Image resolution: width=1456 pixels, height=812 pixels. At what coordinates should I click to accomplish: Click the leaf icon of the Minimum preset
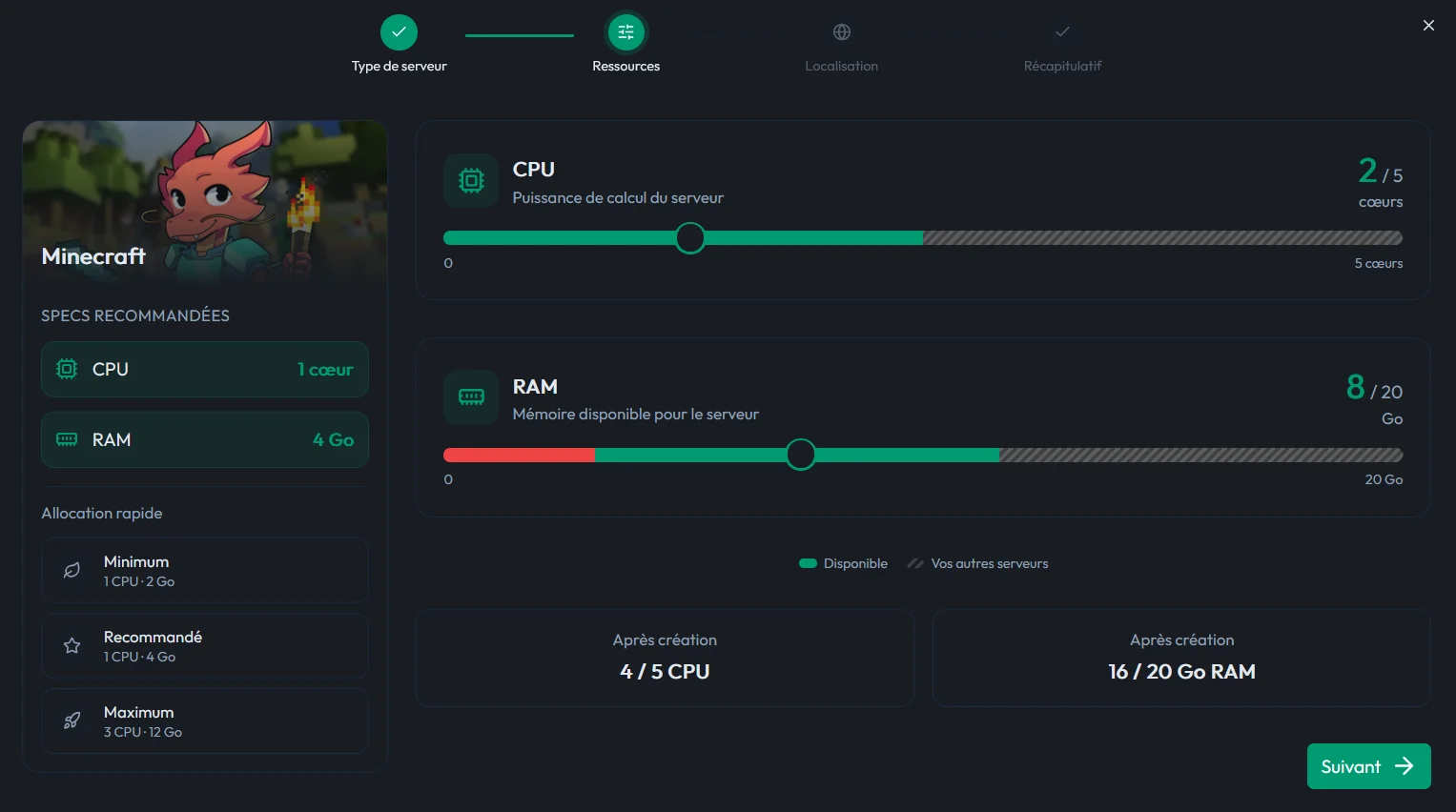pos(72,570)
